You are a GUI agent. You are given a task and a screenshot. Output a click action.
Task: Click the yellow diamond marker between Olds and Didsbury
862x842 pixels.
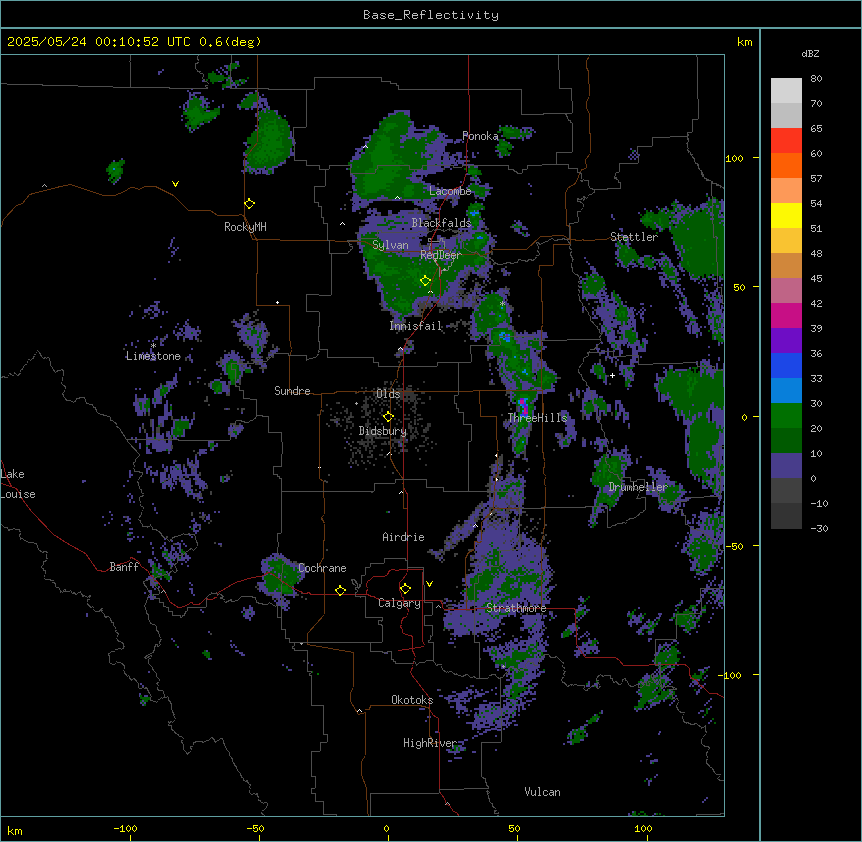(x=388, y=416)
